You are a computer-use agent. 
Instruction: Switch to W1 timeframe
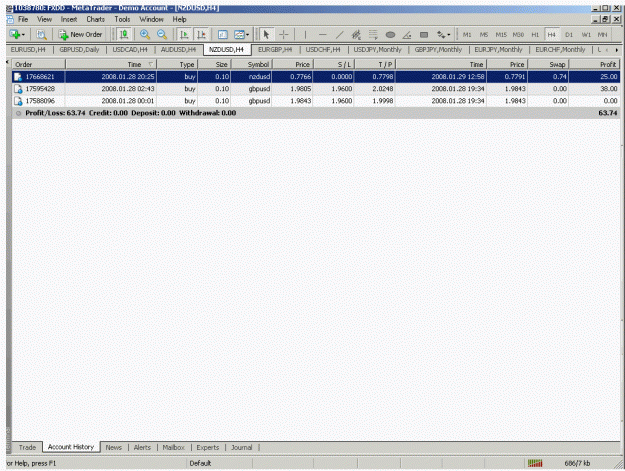586,35
